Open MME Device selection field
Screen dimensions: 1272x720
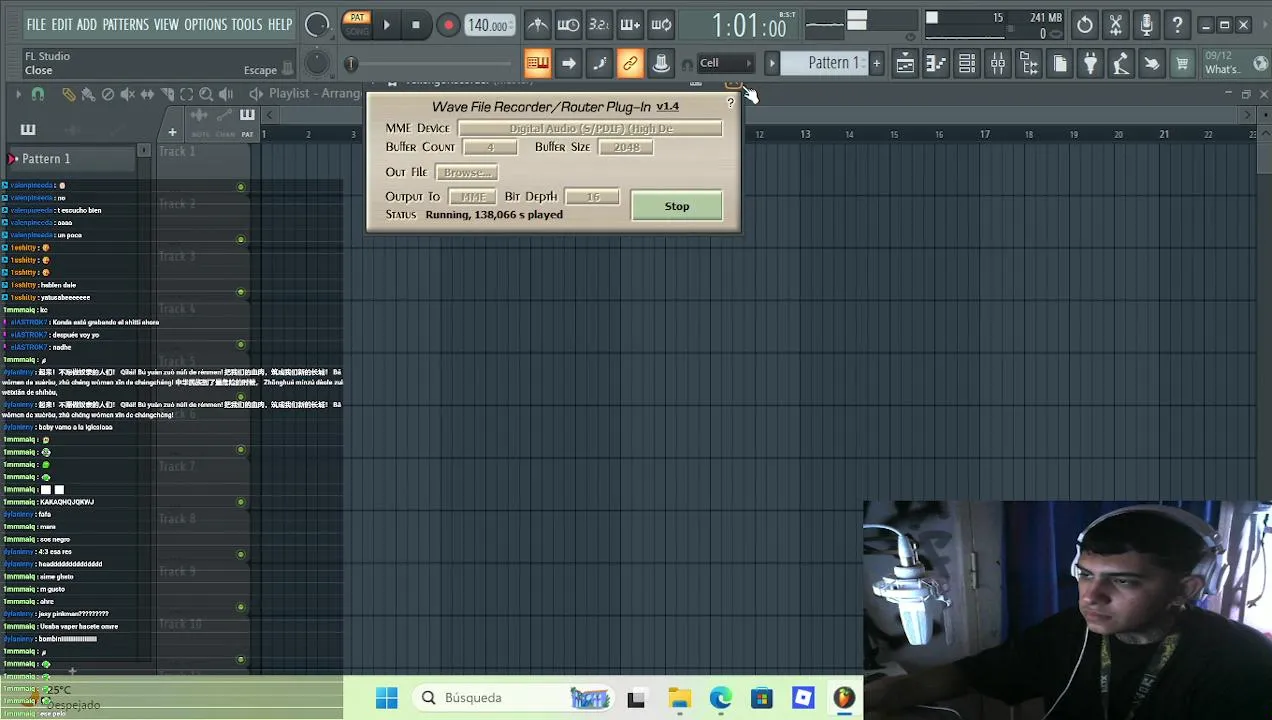point(590,128)
